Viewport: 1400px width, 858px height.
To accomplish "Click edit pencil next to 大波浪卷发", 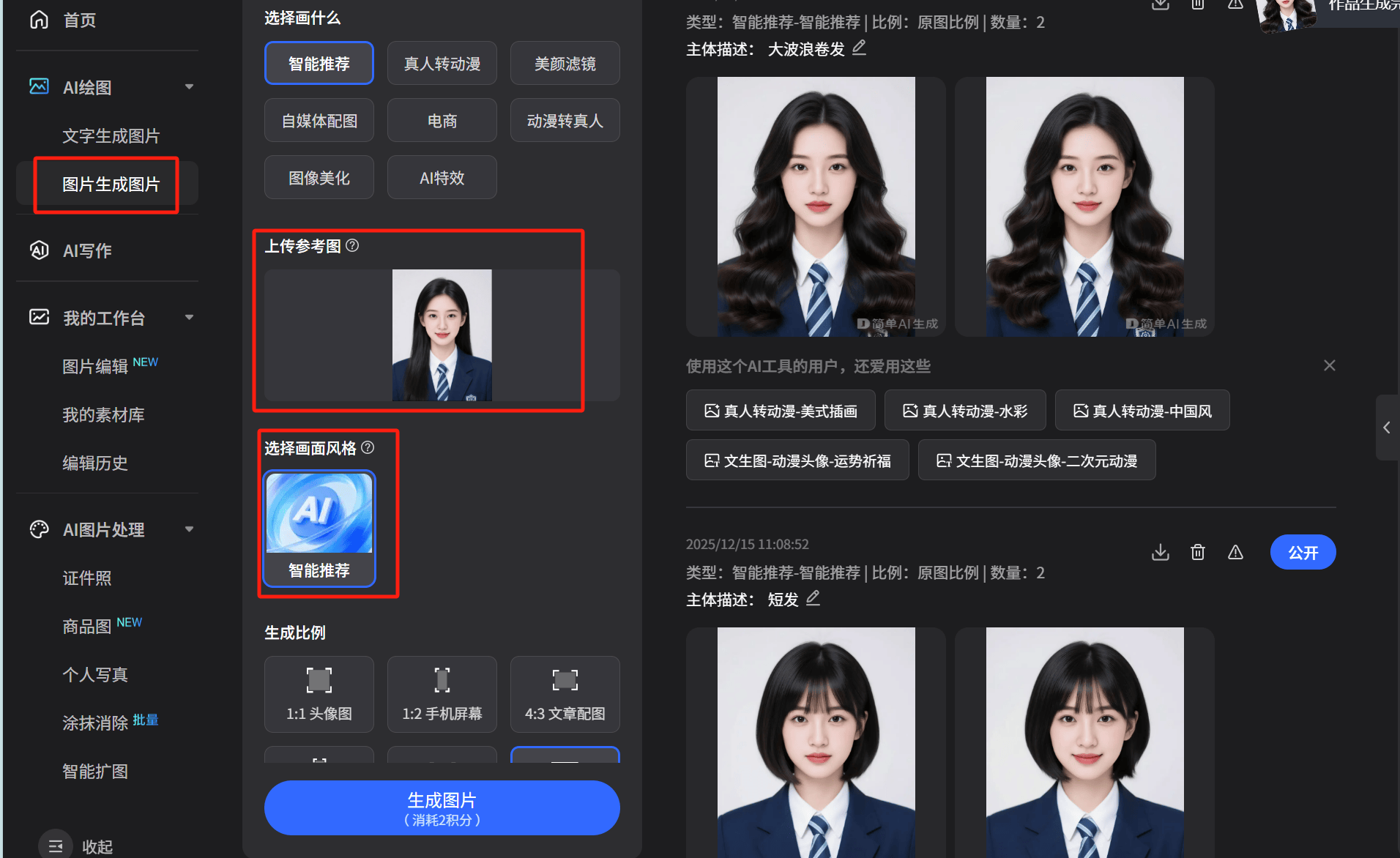I will 859,48.
